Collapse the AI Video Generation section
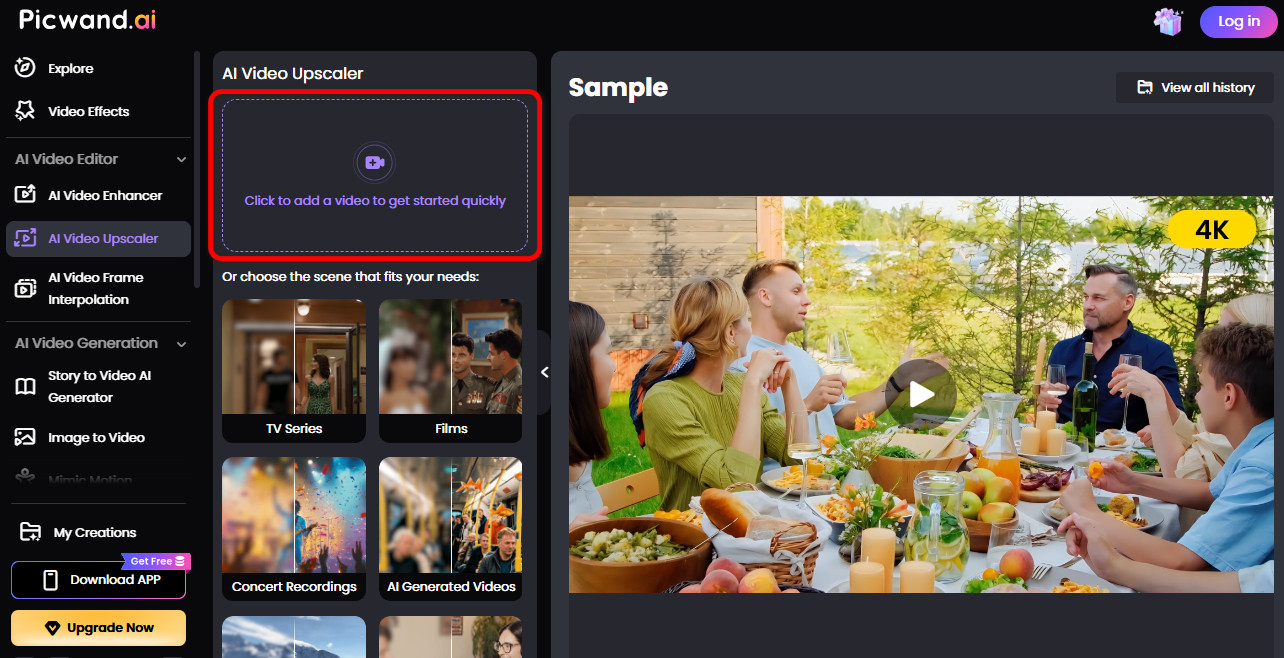Screen dimensions: 1284x658 tap(181, 343)
